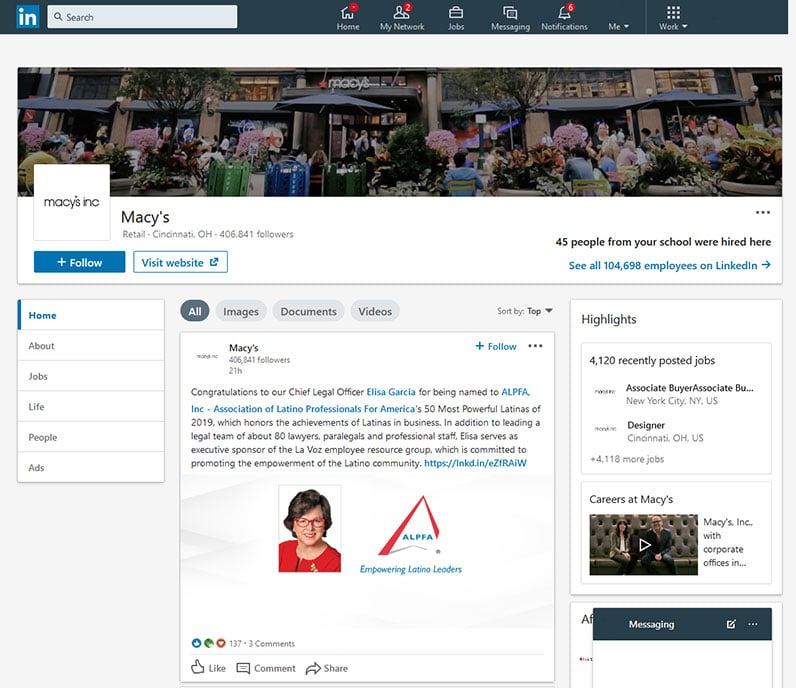This screenshot has height=688, width=796.
Task: Click the Like thumbs-up button
Action: [x=208, y=667]
